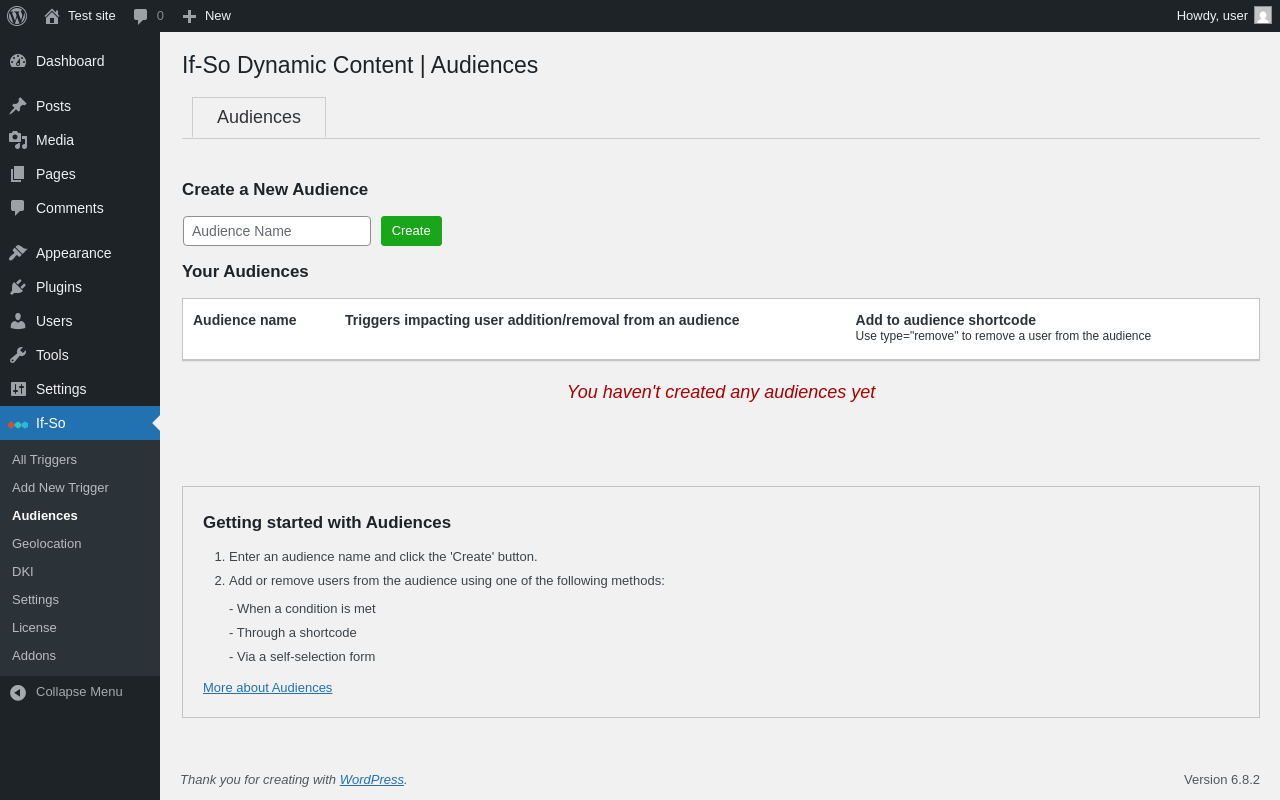Click the New content label
Viewport: 1280px width, 800px height.
pos(218,16)
